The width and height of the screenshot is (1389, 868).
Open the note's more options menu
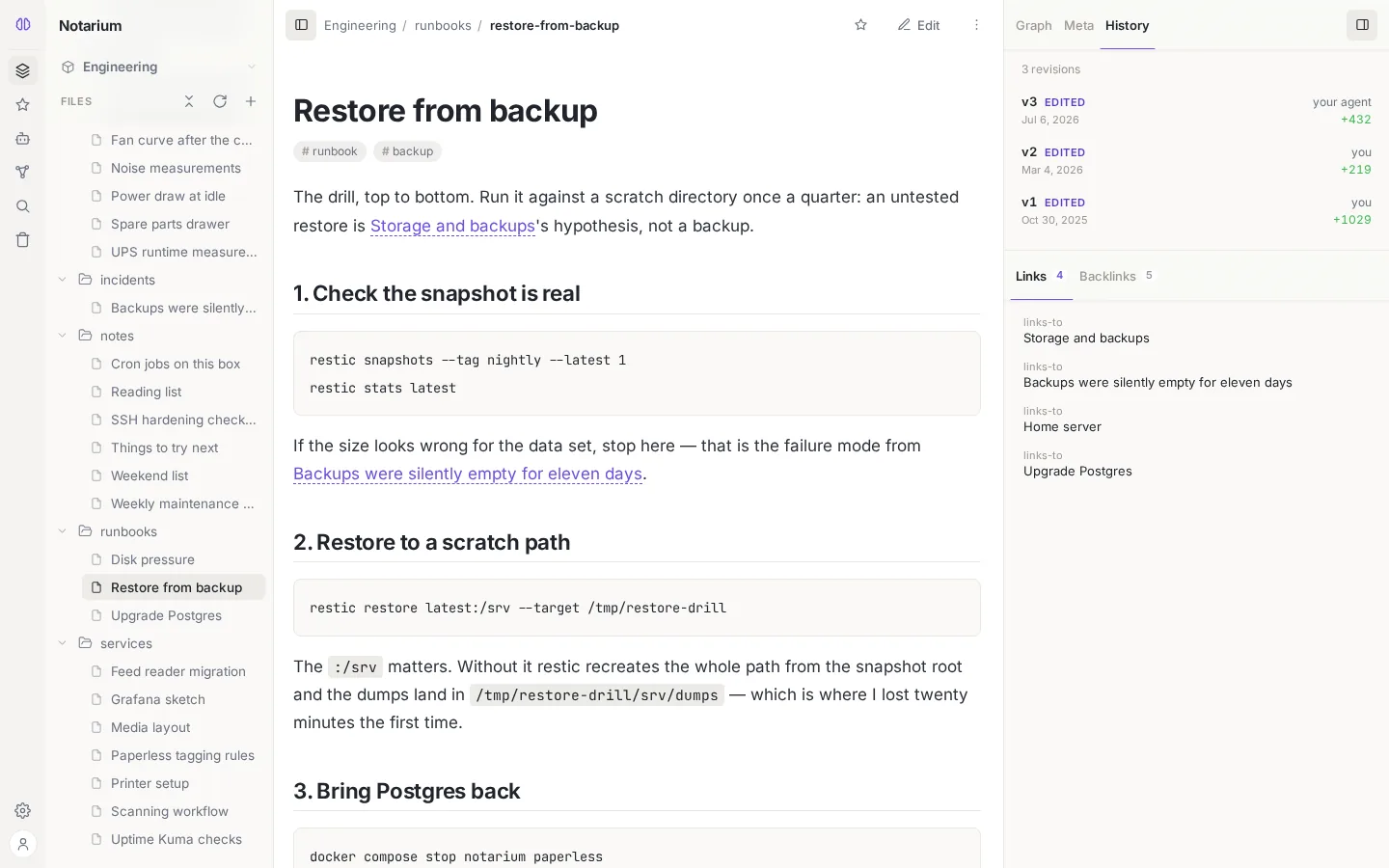coord(976,25)
